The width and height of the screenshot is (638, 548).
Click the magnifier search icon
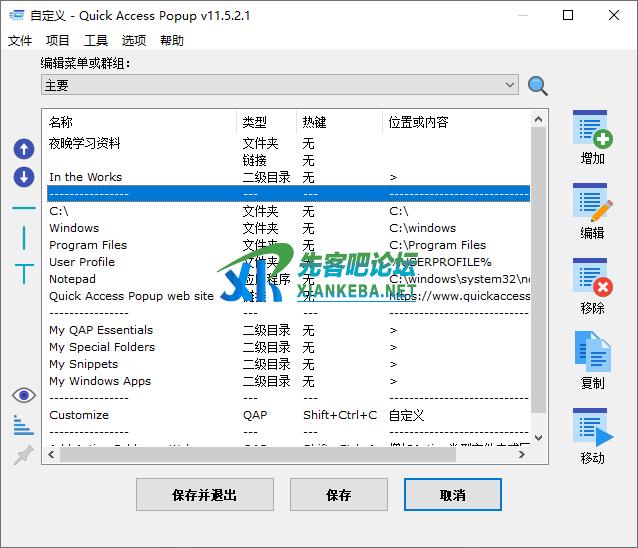pyautogui.click(x=538, y=86)
